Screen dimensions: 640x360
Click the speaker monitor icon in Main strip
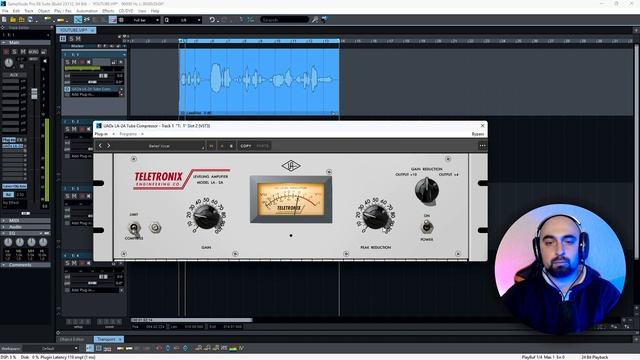point(45,61)
